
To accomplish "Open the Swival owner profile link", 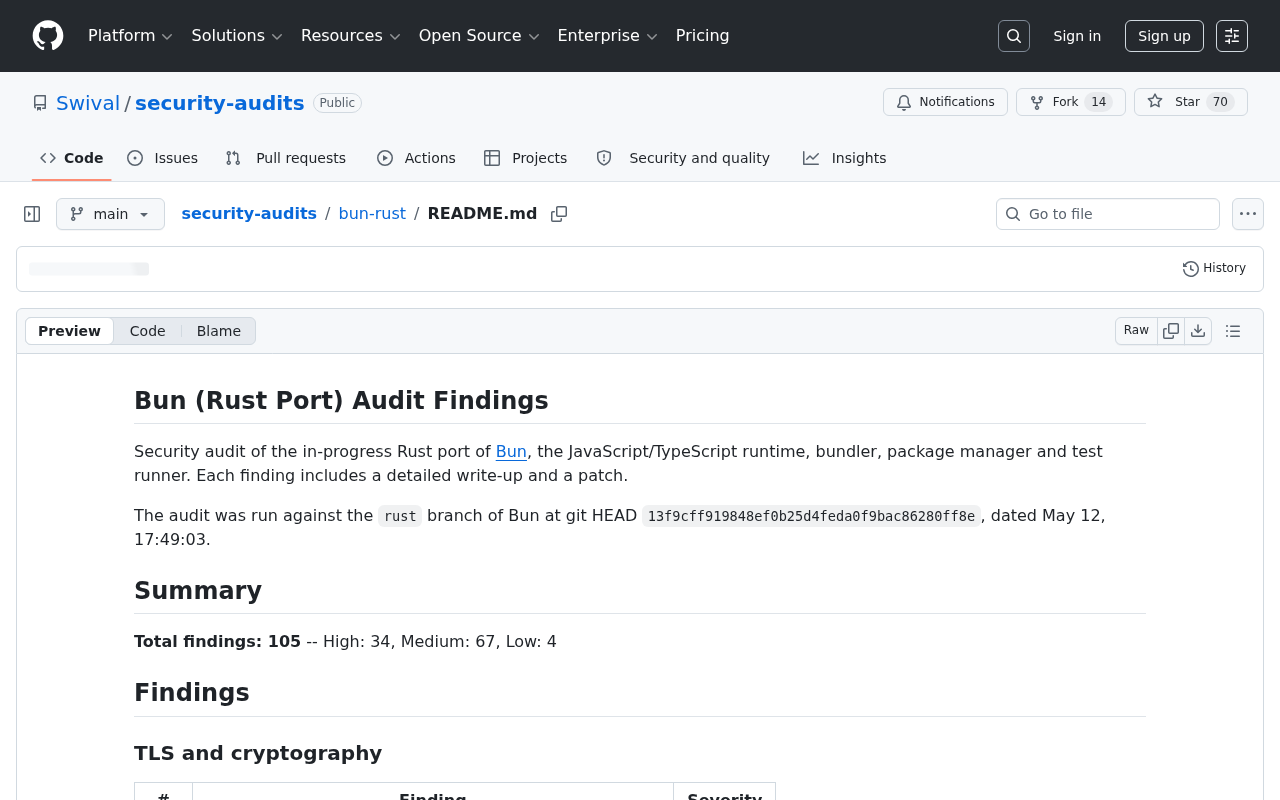I will [88, 103].
